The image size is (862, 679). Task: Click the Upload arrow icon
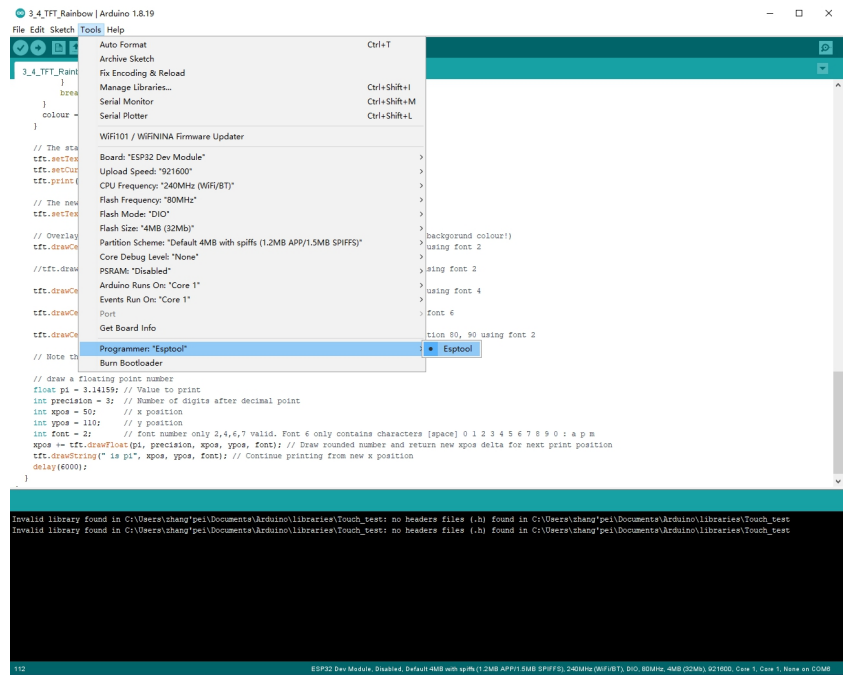[39, 47]
